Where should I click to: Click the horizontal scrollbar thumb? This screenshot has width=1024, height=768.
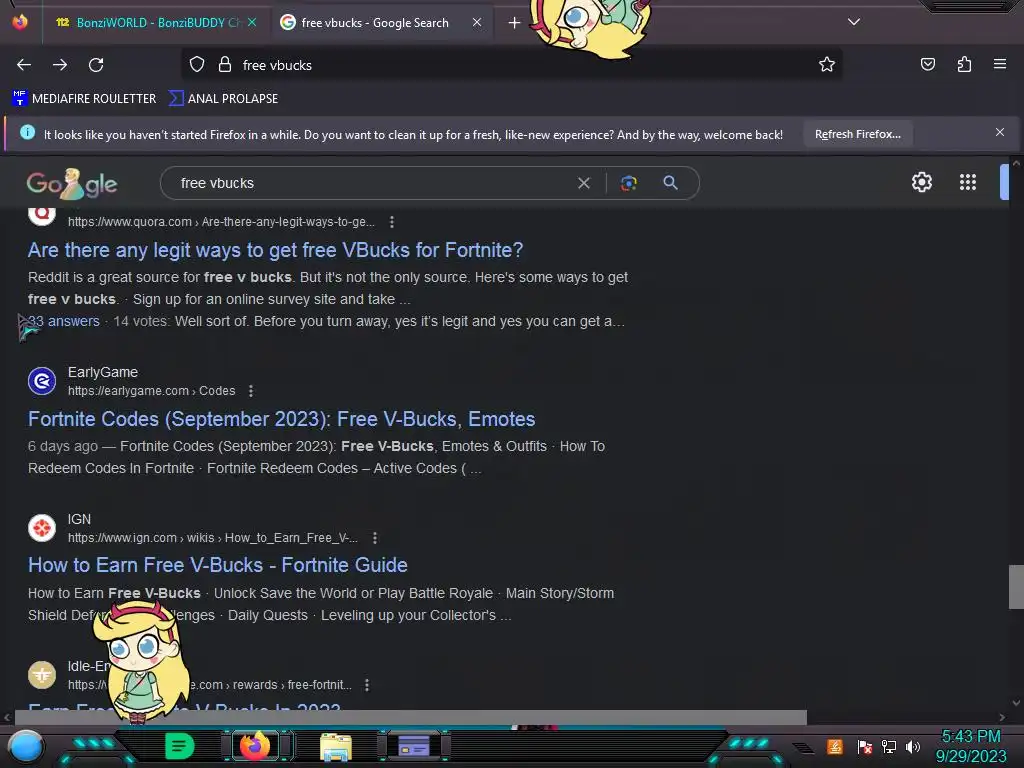pyautogui.click(x=411, y=717)
